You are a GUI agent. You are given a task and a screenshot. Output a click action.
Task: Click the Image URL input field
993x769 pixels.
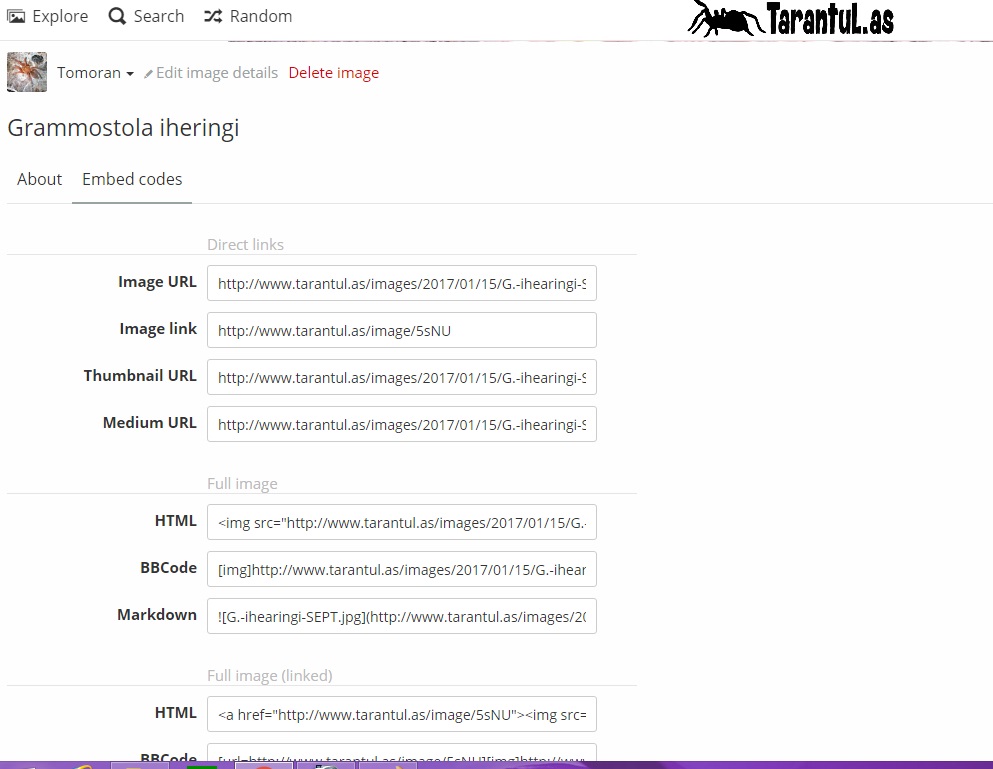(401, 283)
